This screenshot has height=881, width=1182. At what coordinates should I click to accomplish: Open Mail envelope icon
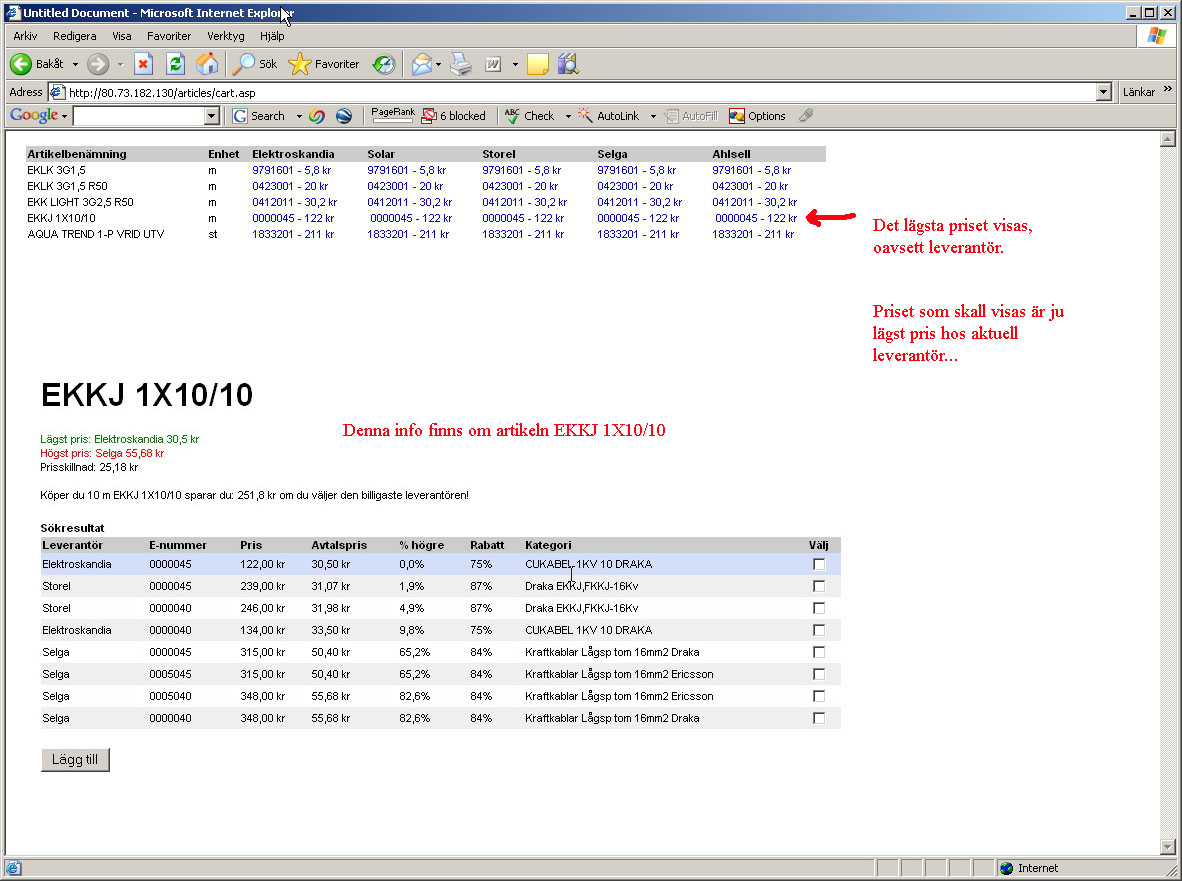422,64
